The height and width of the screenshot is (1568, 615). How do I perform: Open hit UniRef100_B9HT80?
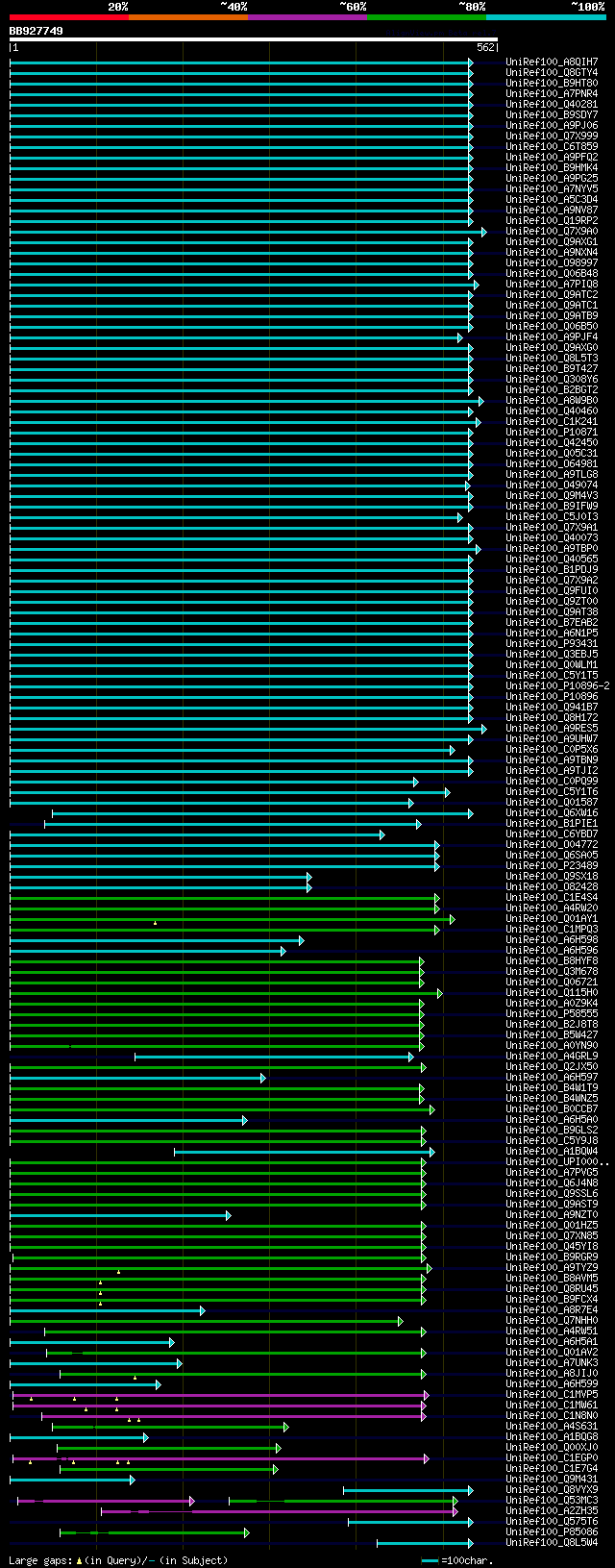552,84
